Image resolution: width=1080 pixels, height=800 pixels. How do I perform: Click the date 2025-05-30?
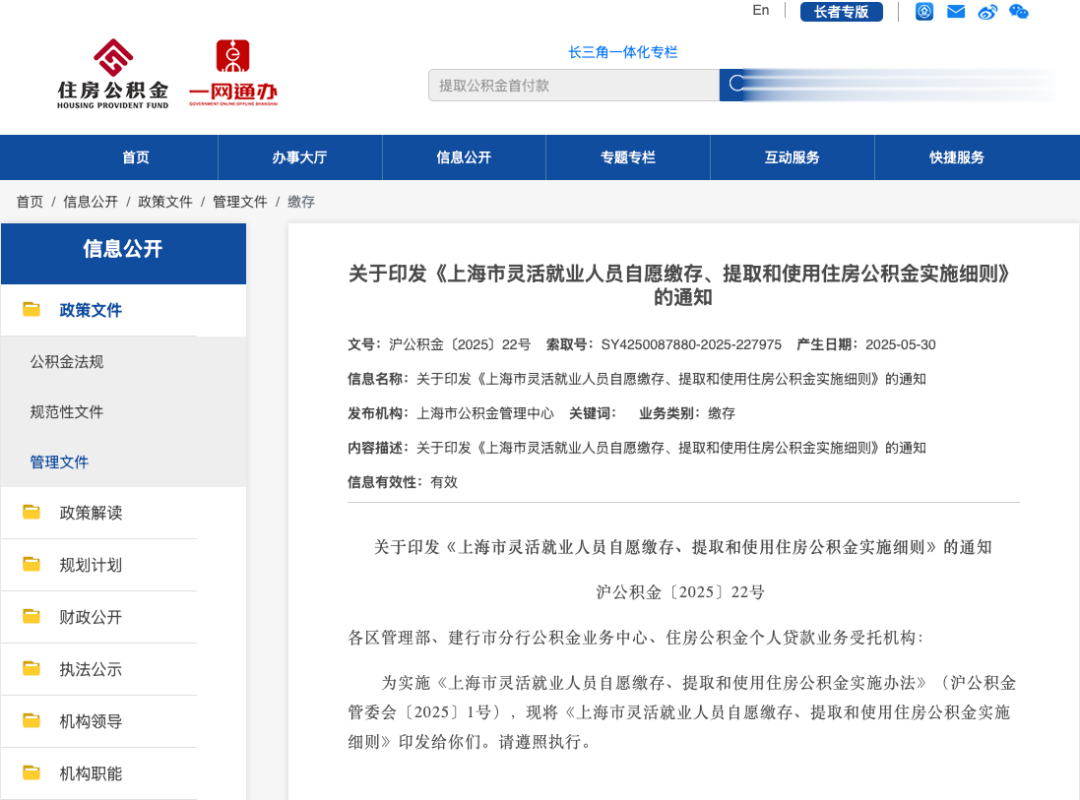pos(900,345)
